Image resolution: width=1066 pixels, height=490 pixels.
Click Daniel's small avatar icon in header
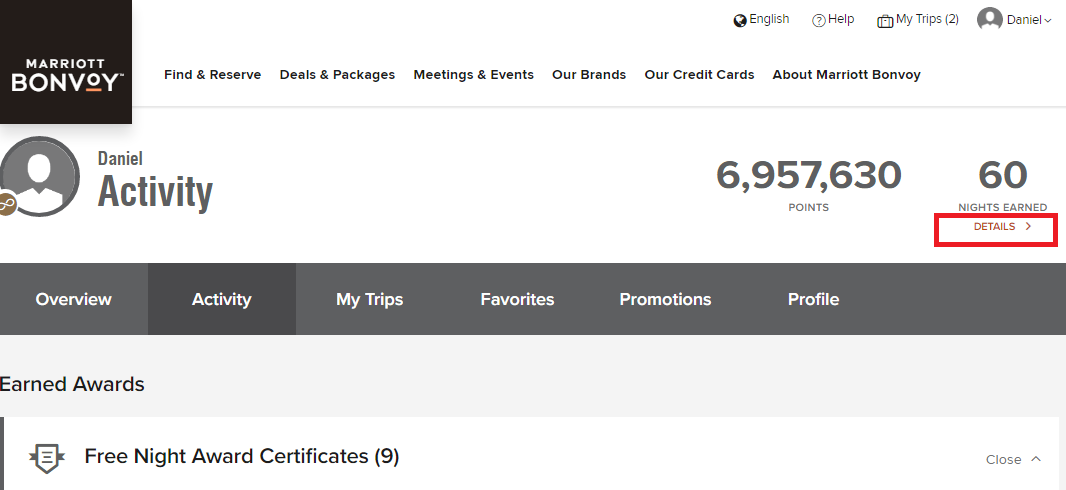pos(990,19)
